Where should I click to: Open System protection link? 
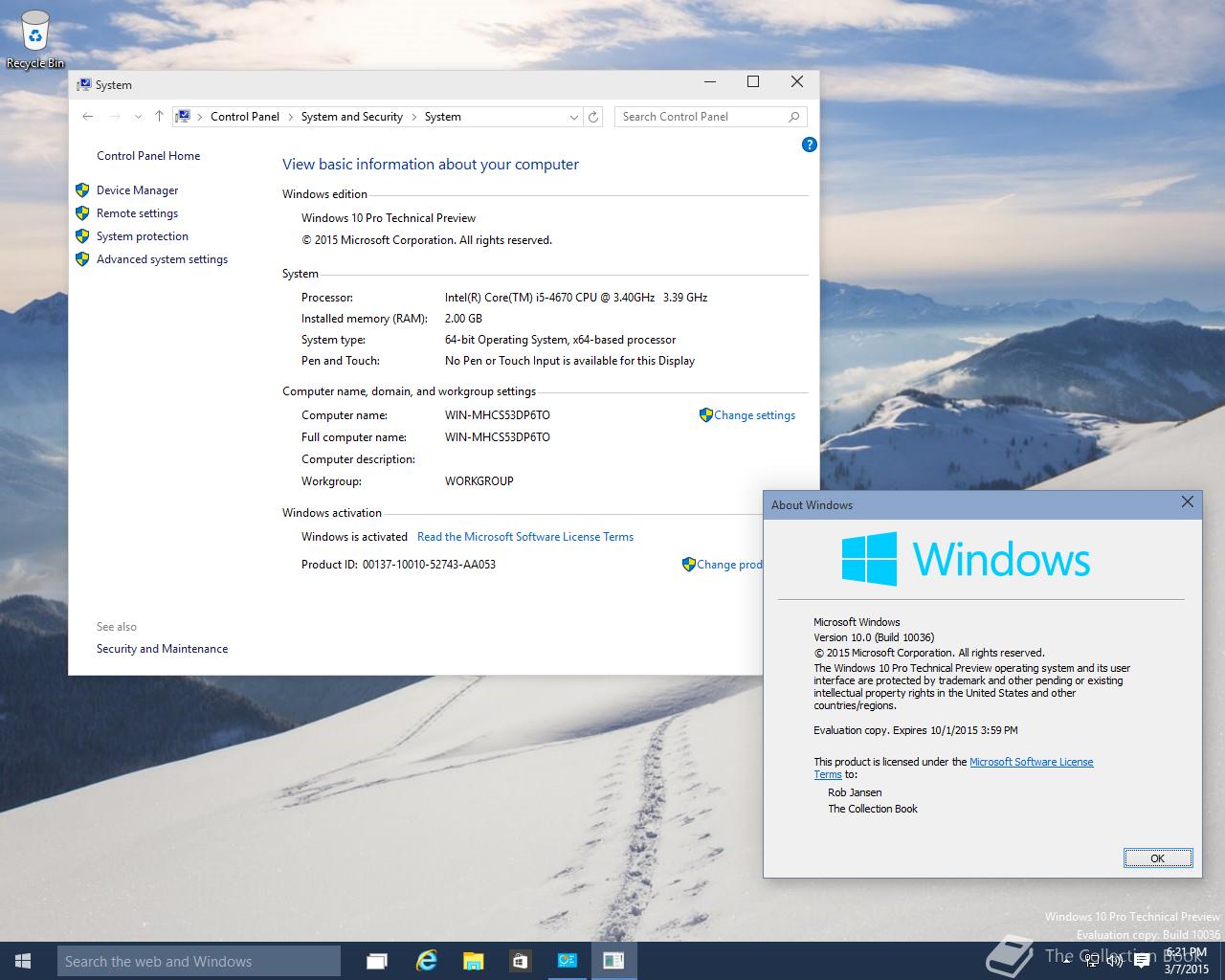(x=143, y=236)
